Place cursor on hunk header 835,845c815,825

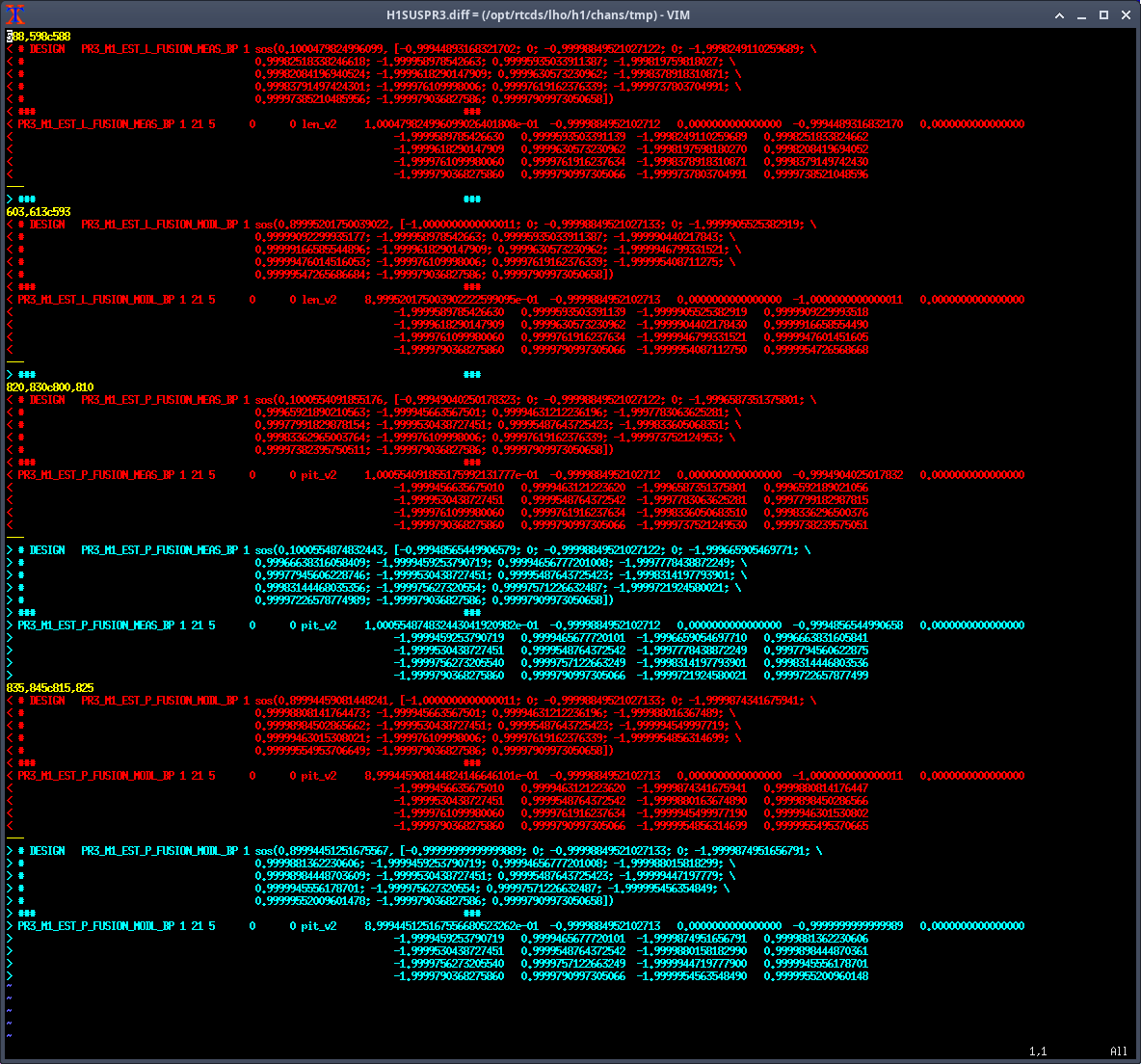pyautogui.click(x=50, y=688)
